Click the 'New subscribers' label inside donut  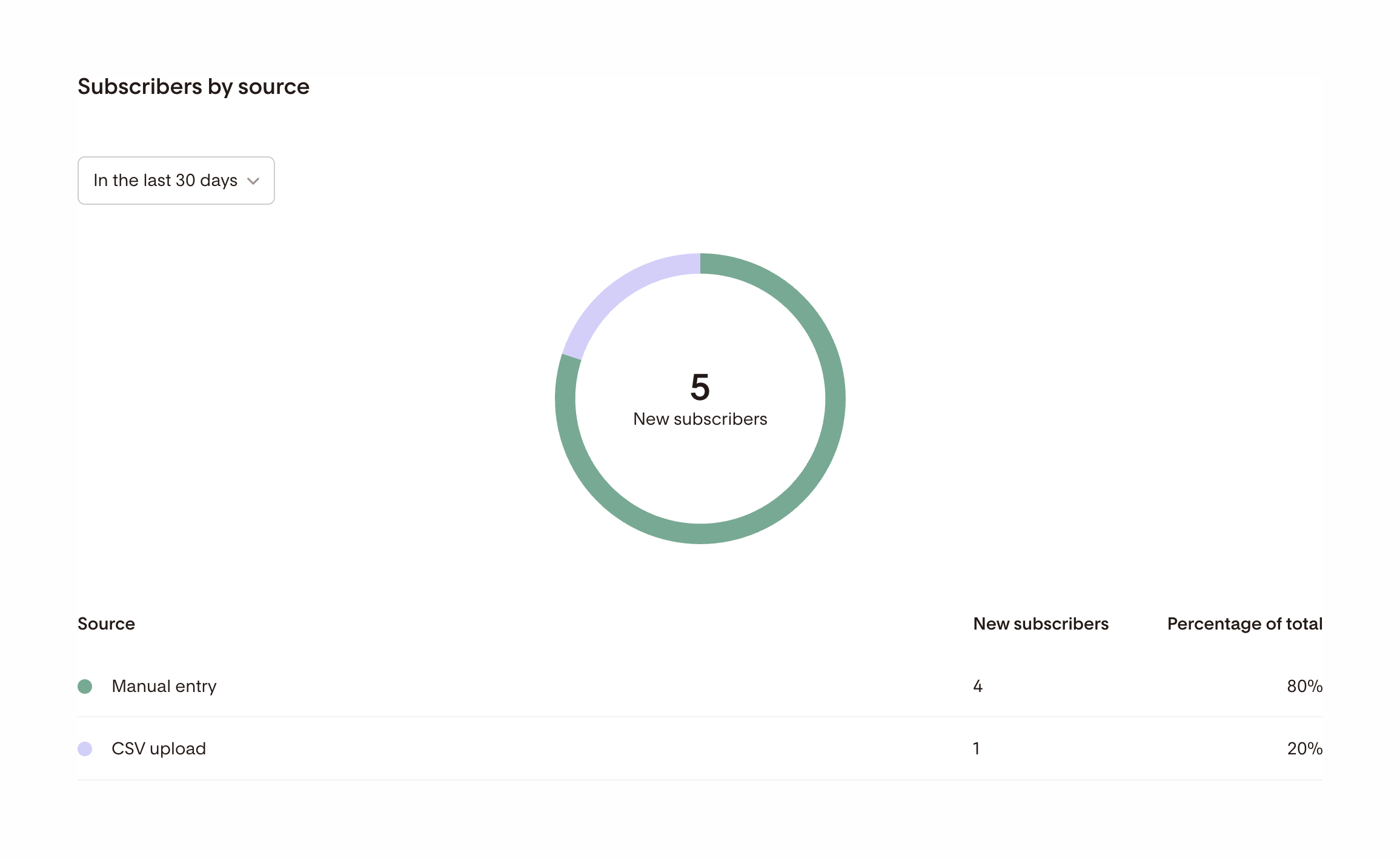[x=700, y=419]
